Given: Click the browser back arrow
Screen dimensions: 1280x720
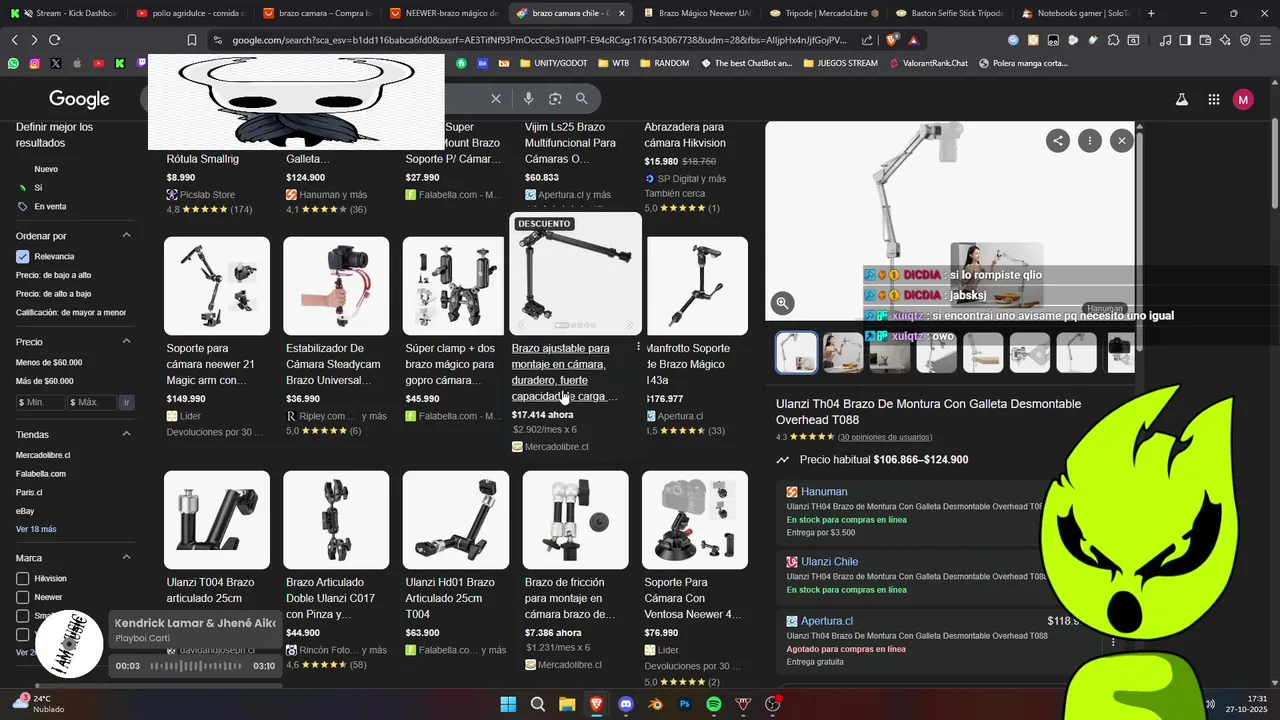Looking at the screenshot, I should pyautogui.click(x=14, y=40).
